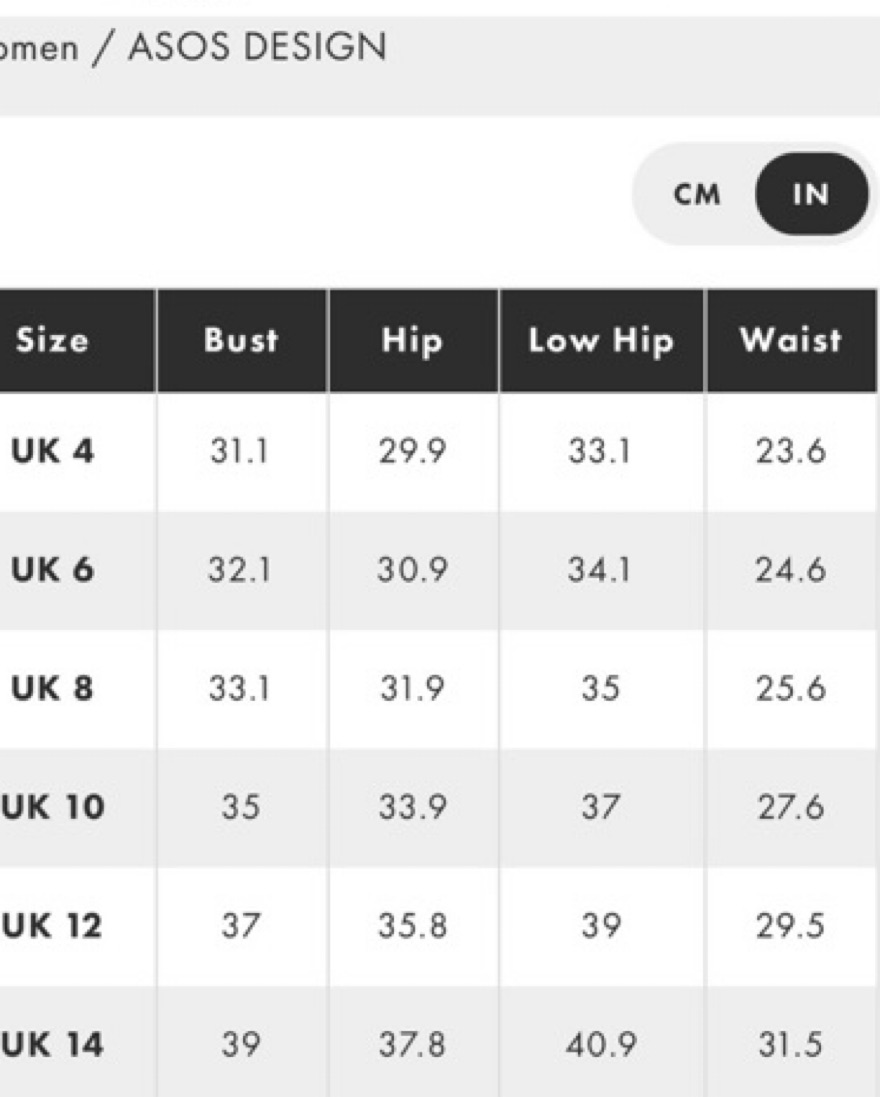Viewport: 880px width, 1097px height.
Task: Click the UK 6 waist value 24.6
Action: [x=790, y=570]
